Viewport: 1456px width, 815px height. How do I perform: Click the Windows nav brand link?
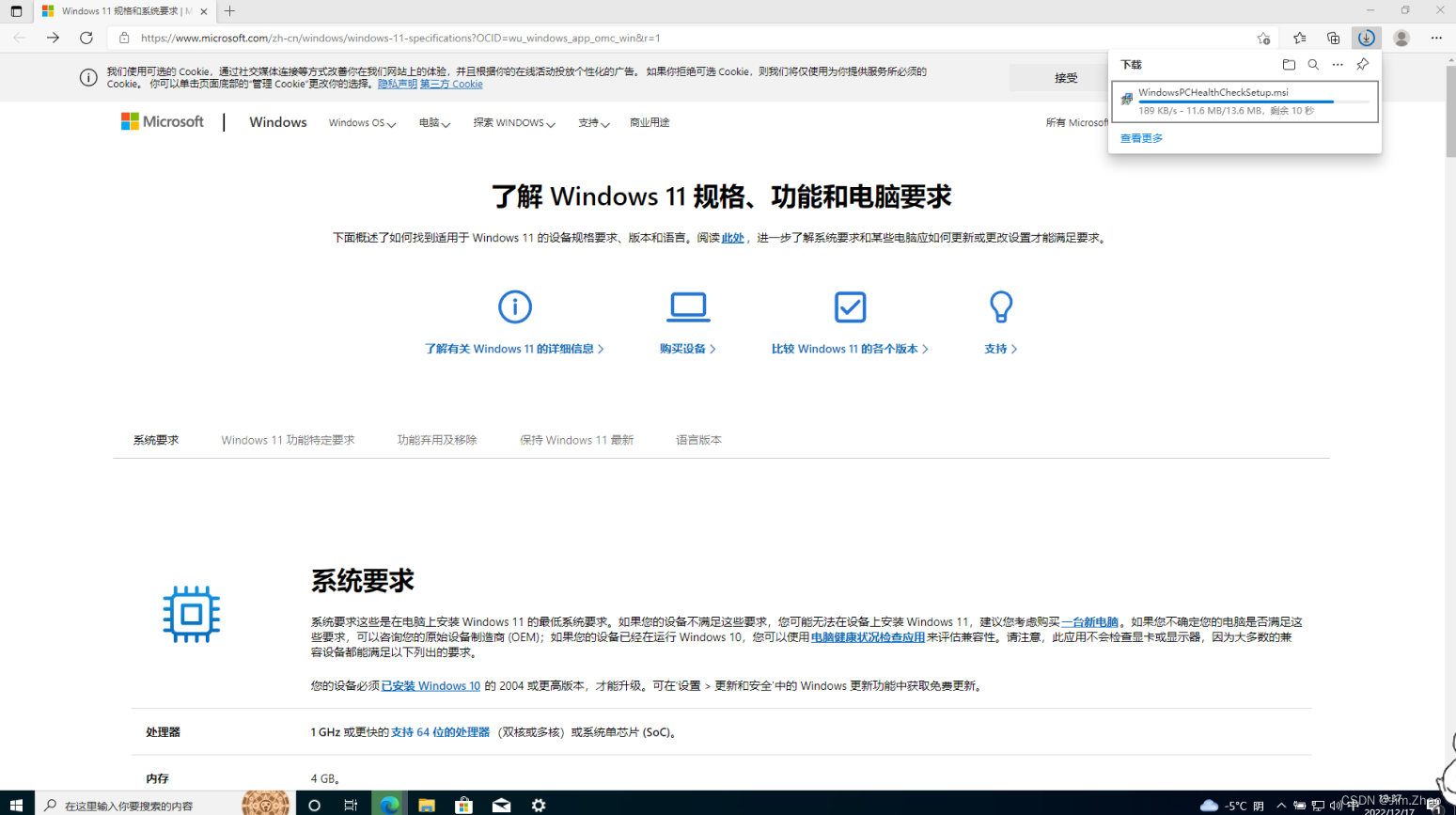click(x=278, y=122)
